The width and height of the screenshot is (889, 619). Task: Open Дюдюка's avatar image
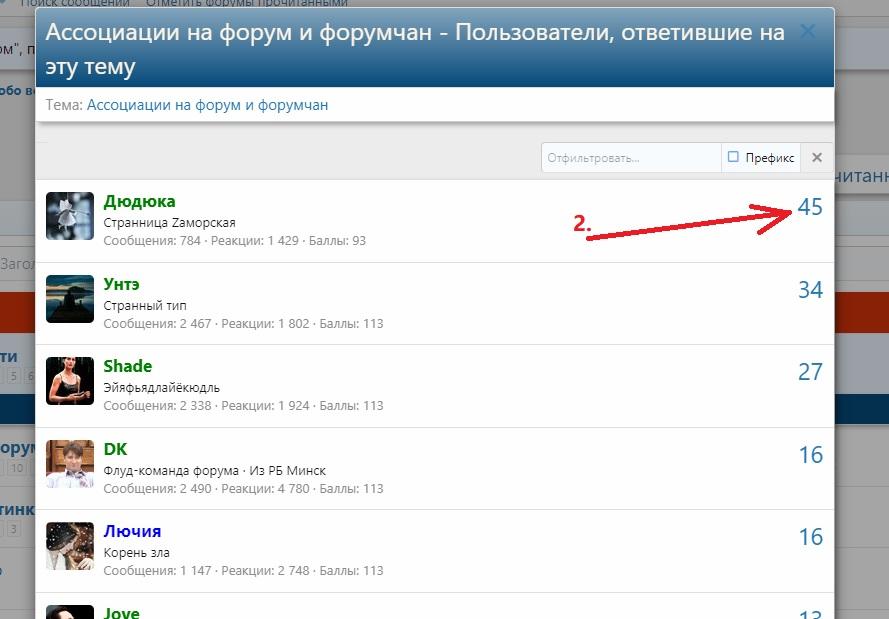tap(70, 216)
